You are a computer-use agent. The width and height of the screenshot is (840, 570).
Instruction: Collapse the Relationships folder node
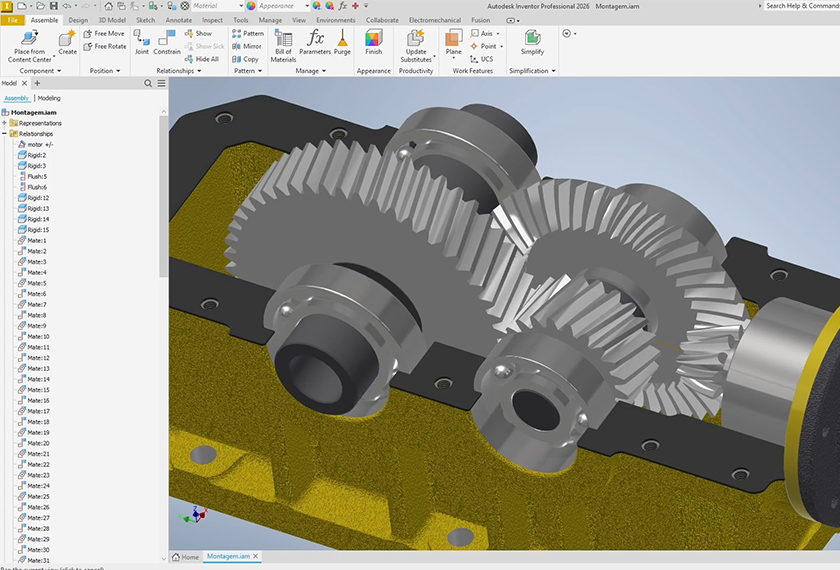coord(5,133)
